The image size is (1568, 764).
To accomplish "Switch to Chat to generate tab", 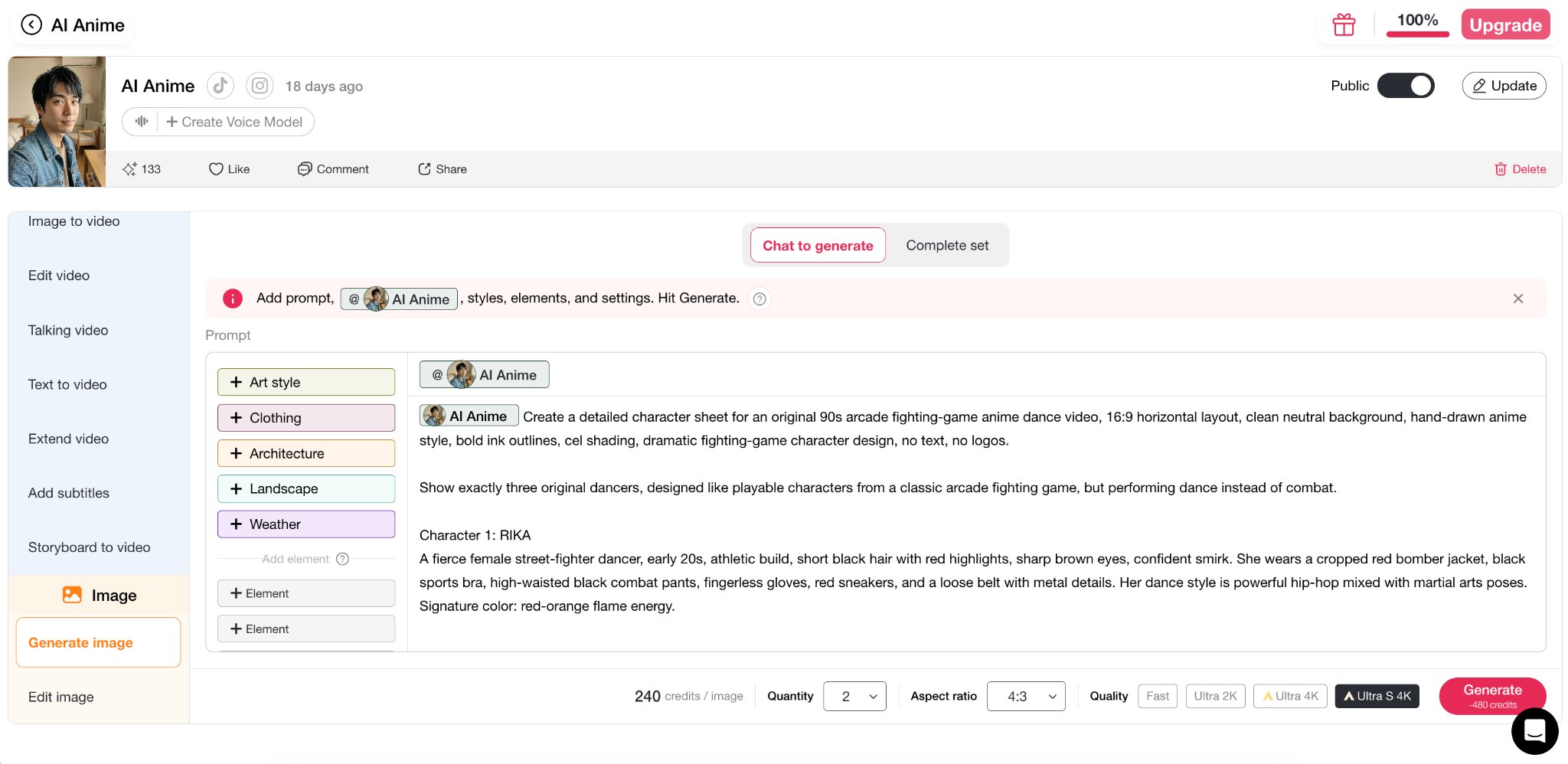I will click(x=818, y=245).
